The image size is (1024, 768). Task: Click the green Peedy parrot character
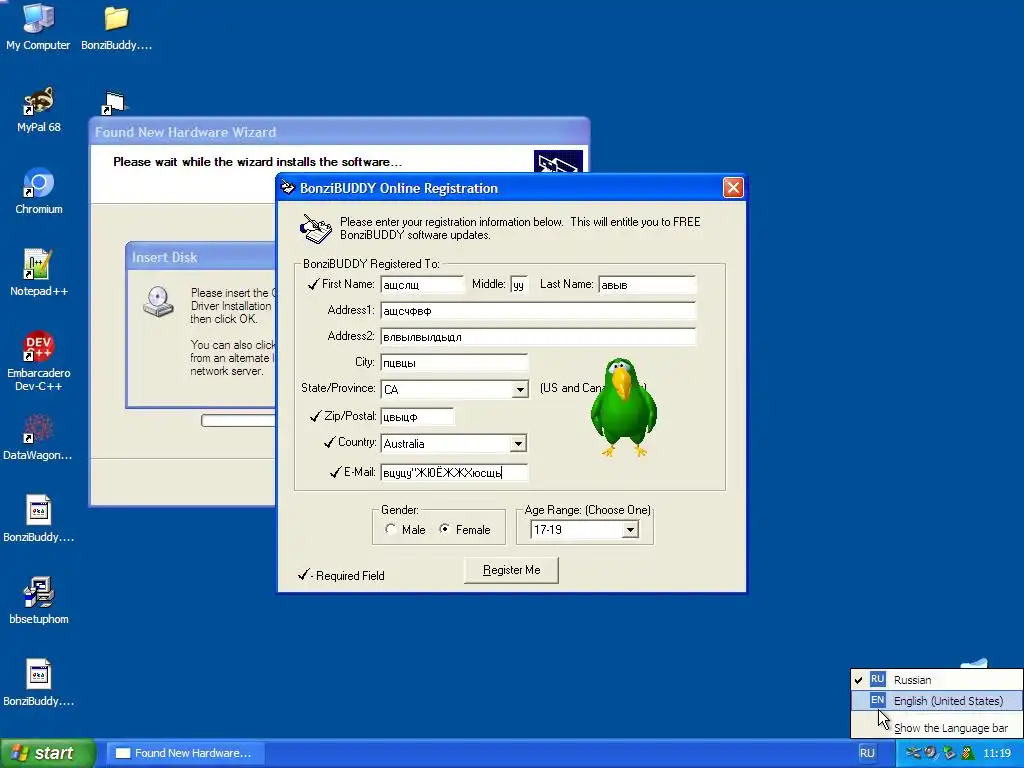[x=624, y=407]
